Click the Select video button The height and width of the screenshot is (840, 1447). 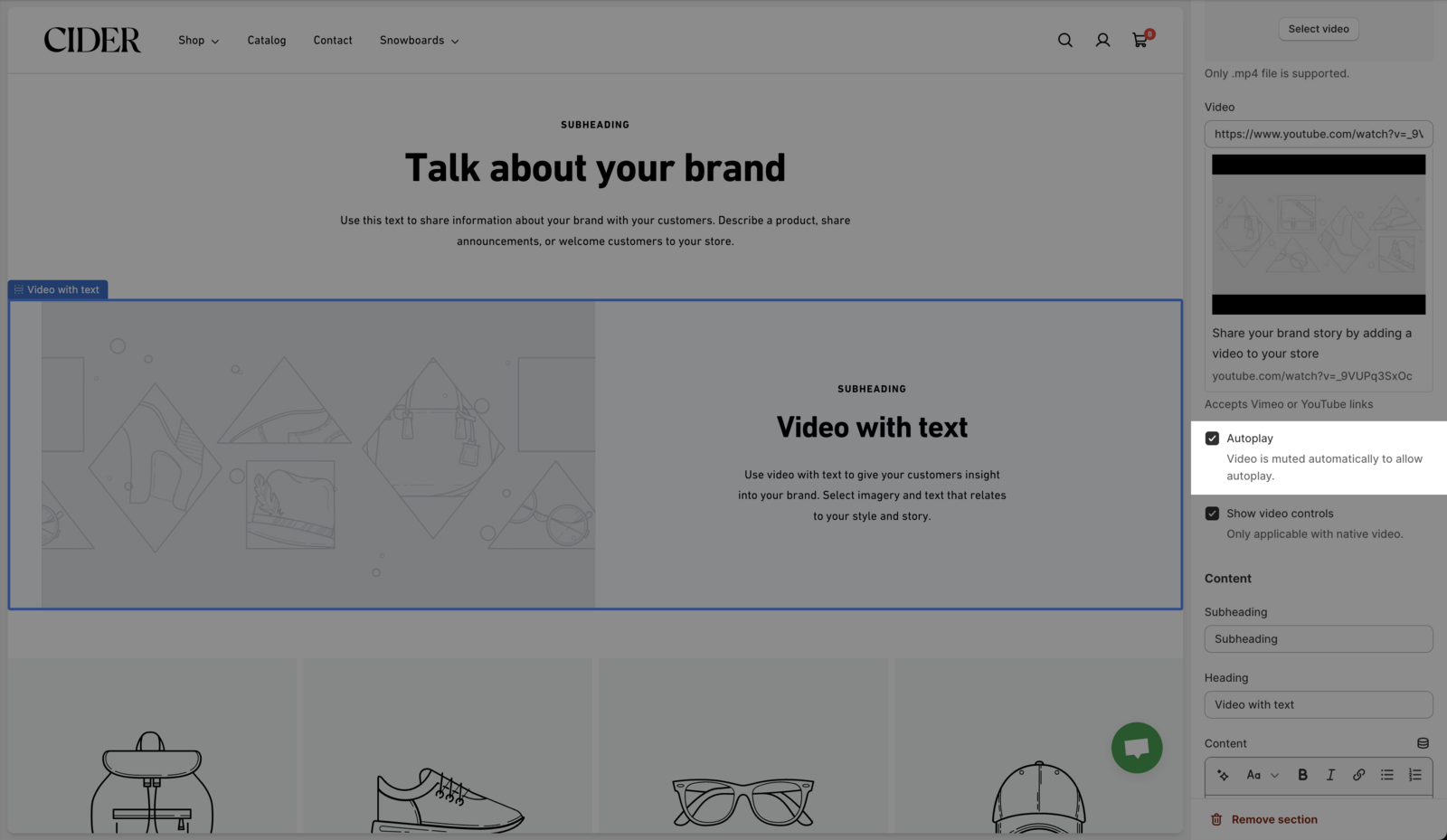point(1318,29)
